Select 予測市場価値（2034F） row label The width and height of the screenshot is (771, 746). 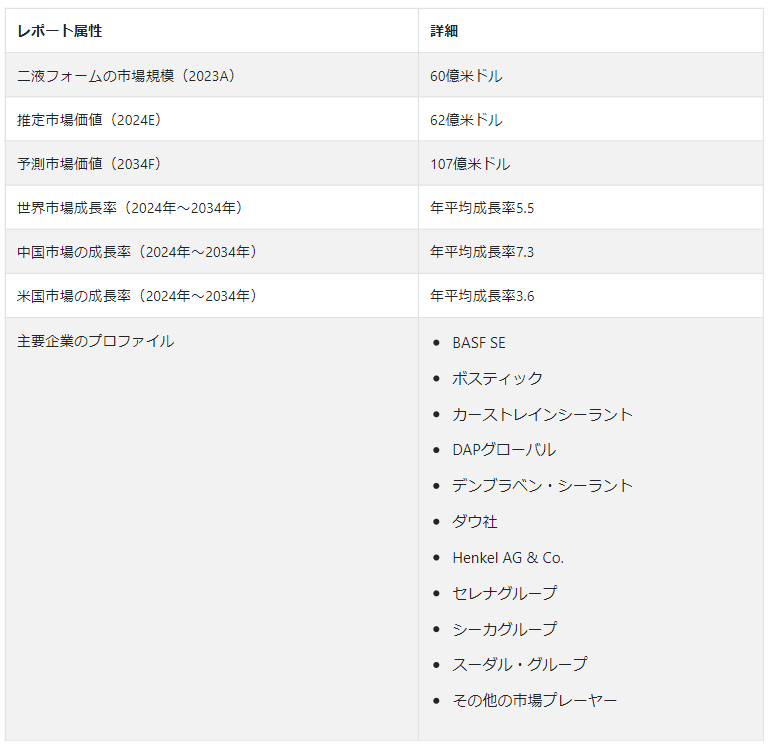[x=89, y=163]
